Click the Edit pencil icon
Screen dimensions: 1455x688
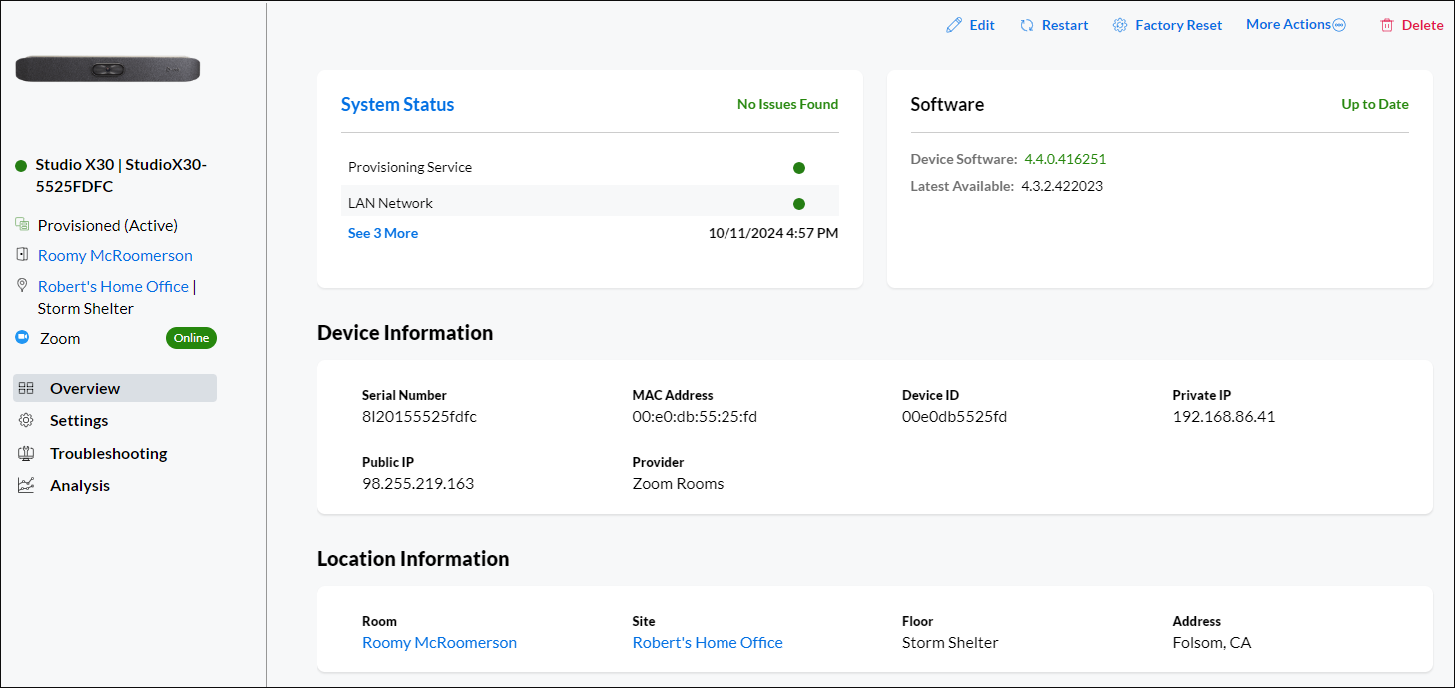coord(954,25)
